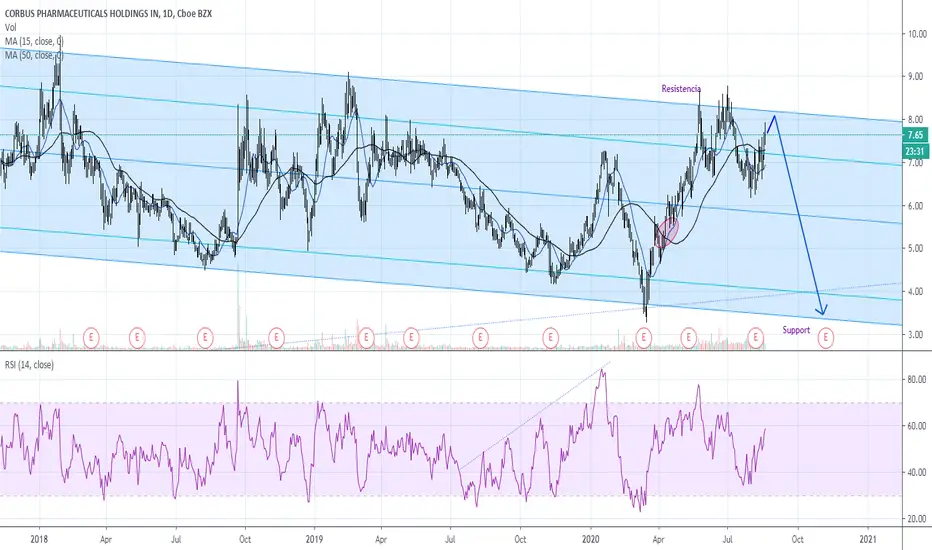
Task: Select the 1D interval in the chart title
Action: pyautogui.click(x=166, y=14)
